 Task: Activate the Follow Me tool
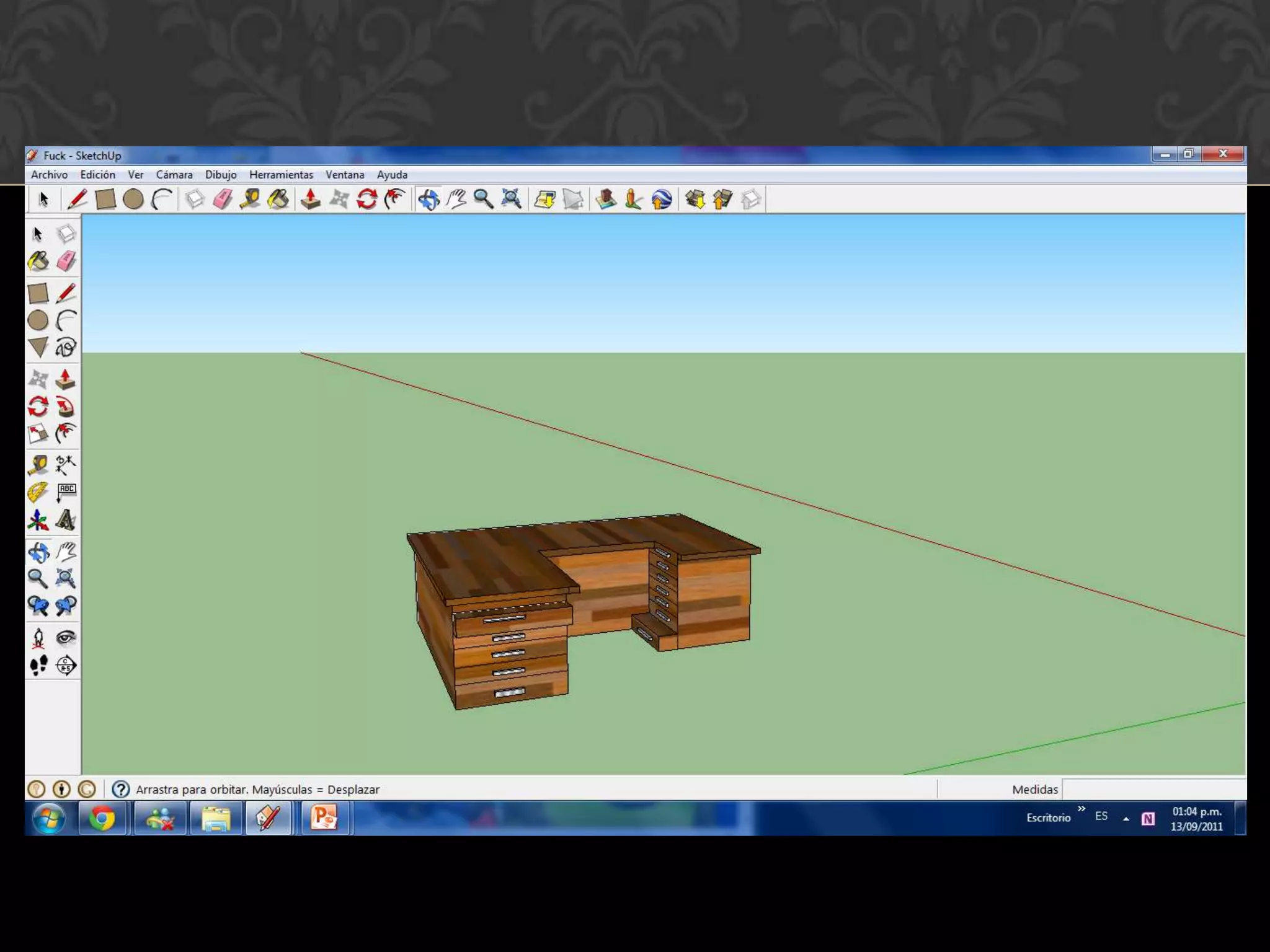pos(66,407)
